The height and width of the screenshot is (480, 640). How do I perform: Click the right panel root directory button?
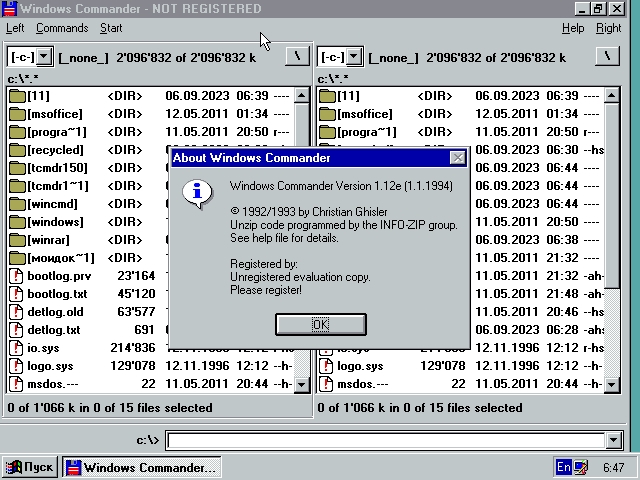click(606, 57)
